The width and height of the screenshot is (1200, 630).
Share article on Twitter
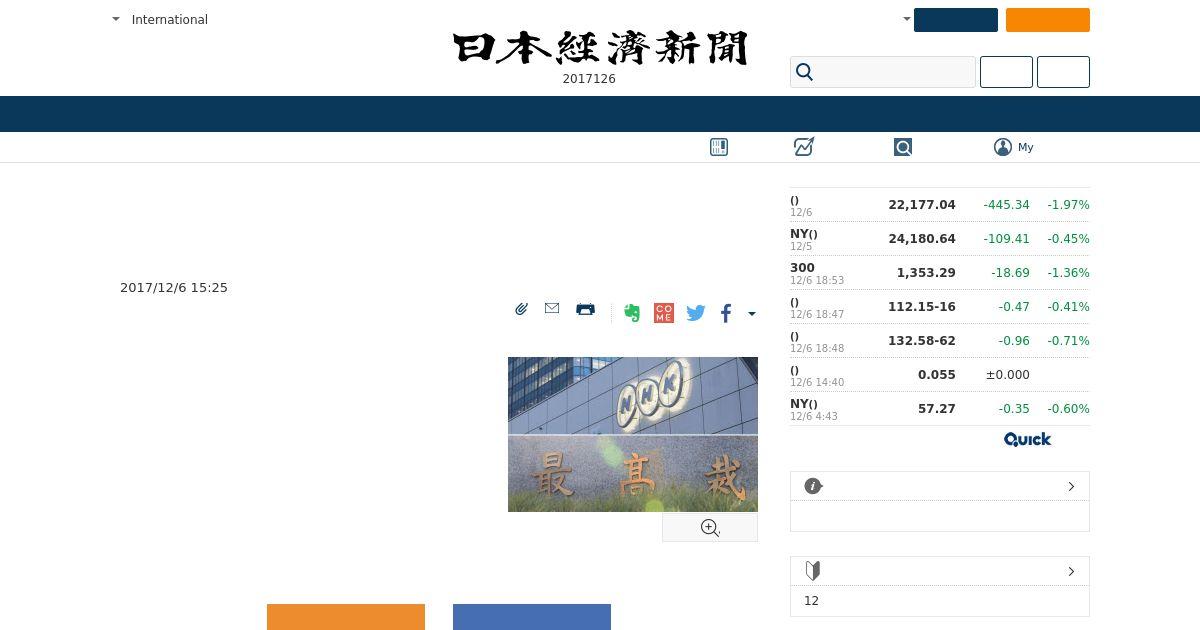pyautogui.click(x=696, y=313)
